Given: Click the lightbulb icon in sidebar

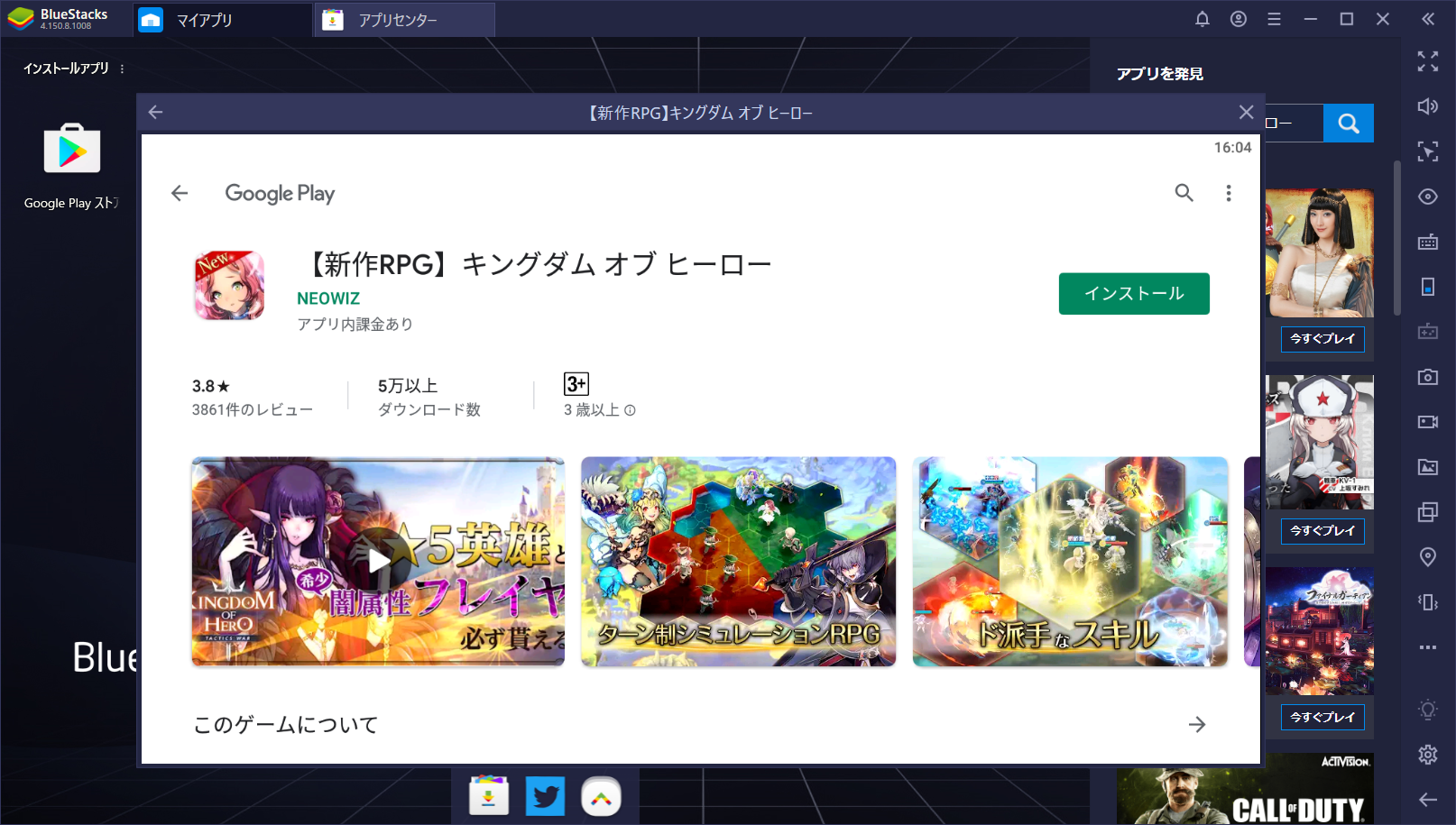Looking at the screenshot, I should pyautogui.click(x=1428, y=710).
